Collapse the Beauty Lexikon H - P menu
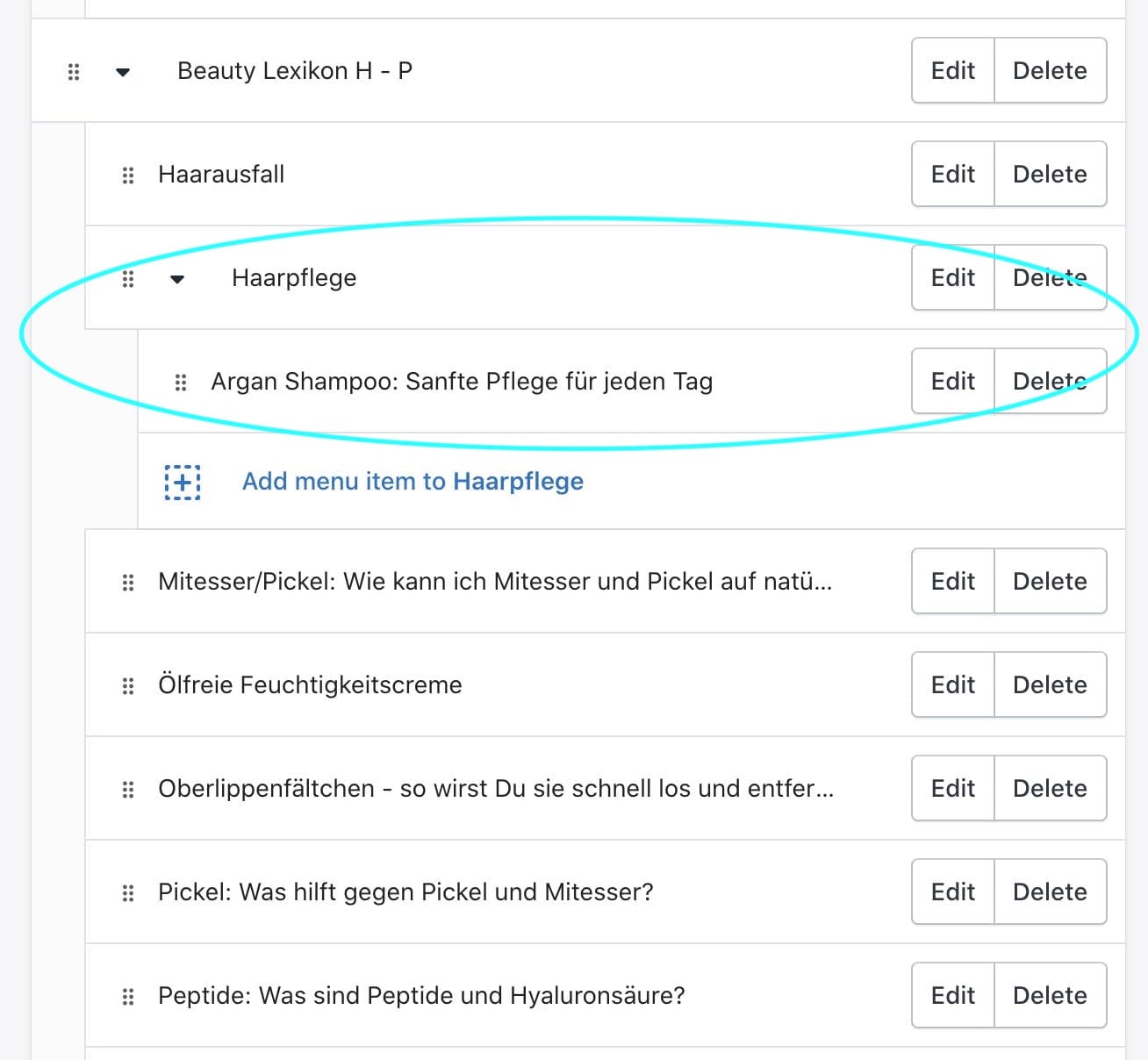The width and height of the screenshot is (1148, 1060). [x=123, y=72]
